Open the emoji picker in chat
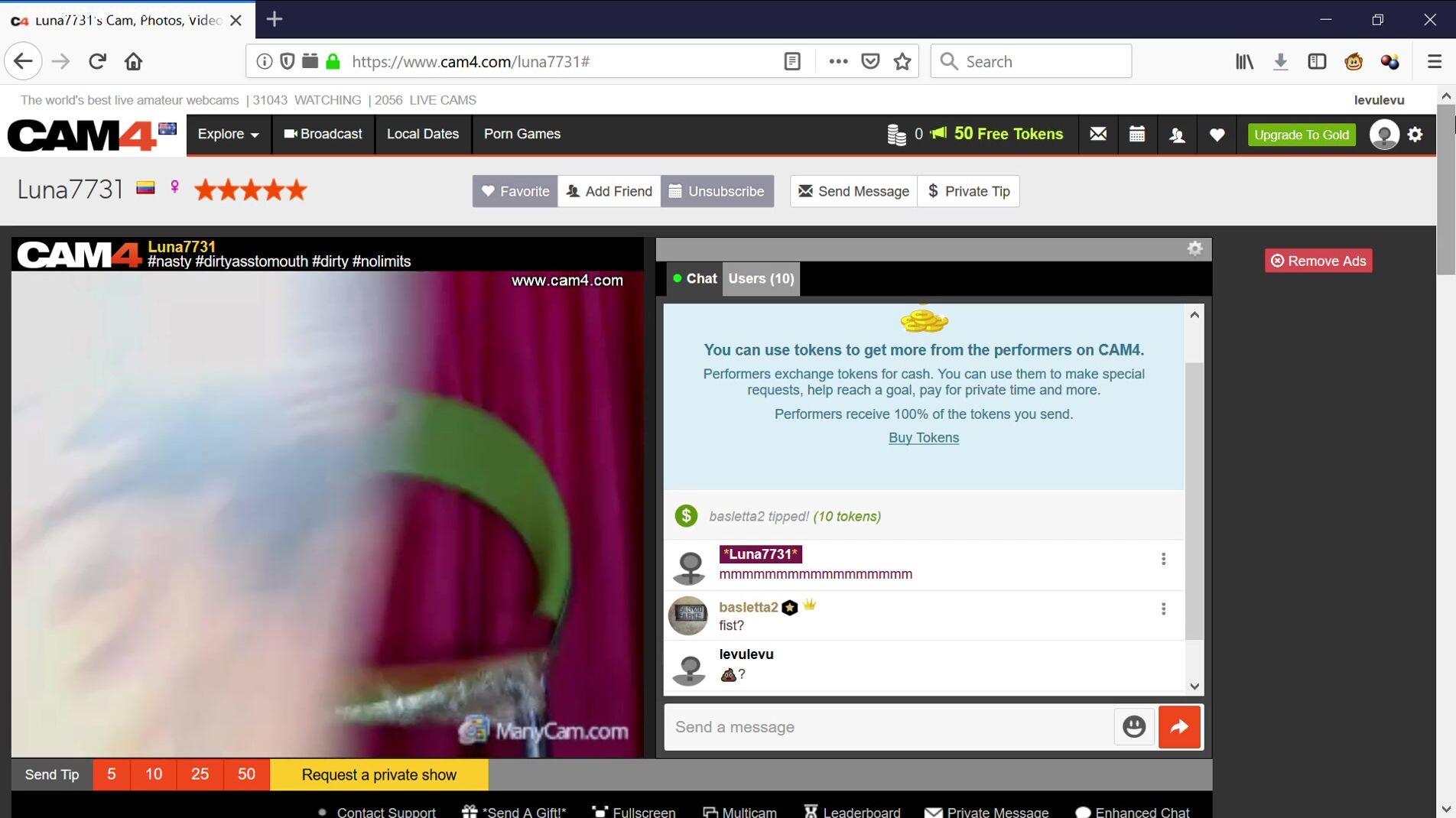Screen dimensions: 1456x818 pos(1133,726)
